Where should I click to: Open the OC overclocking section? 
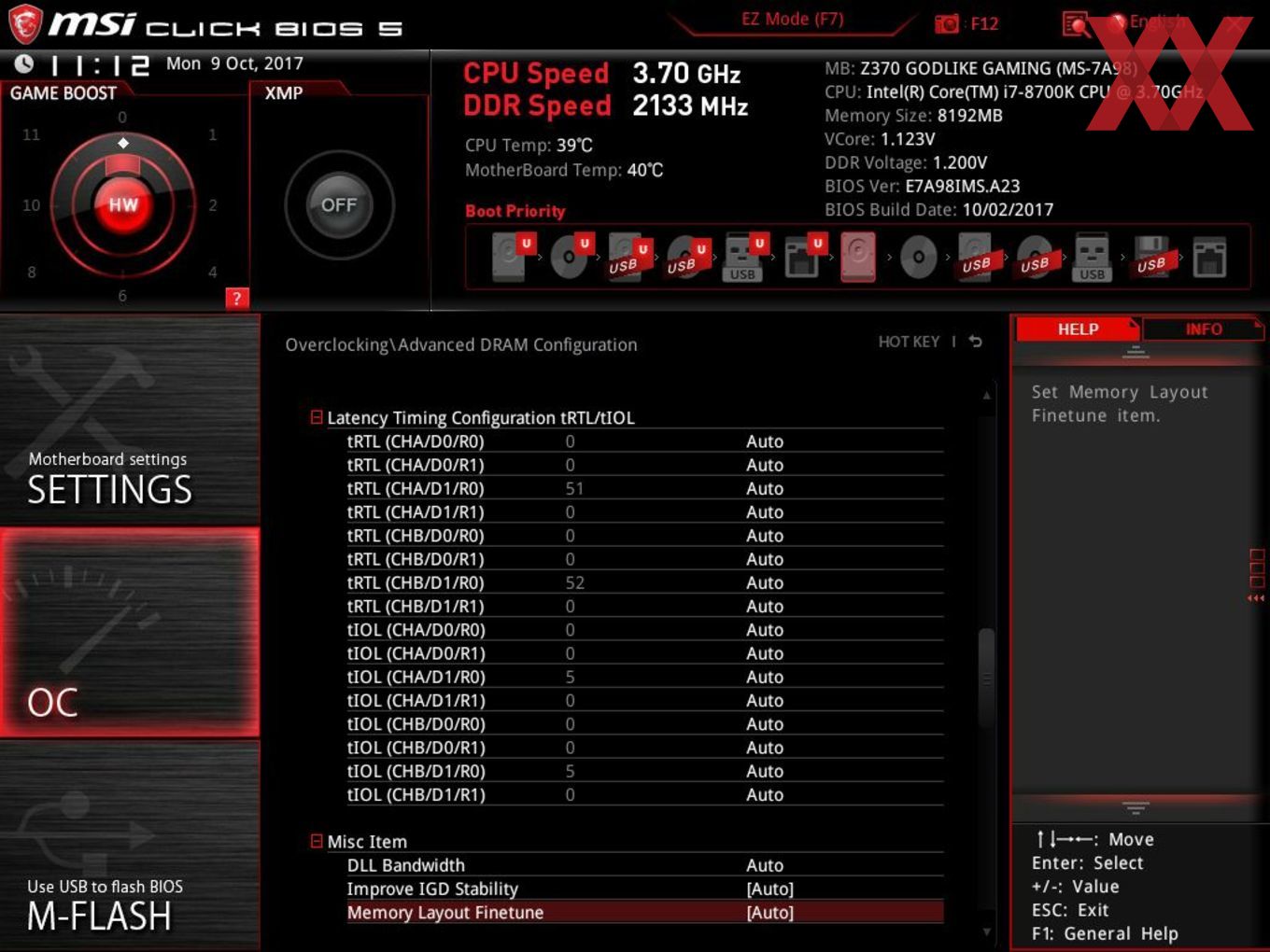(x=130, y=633)
